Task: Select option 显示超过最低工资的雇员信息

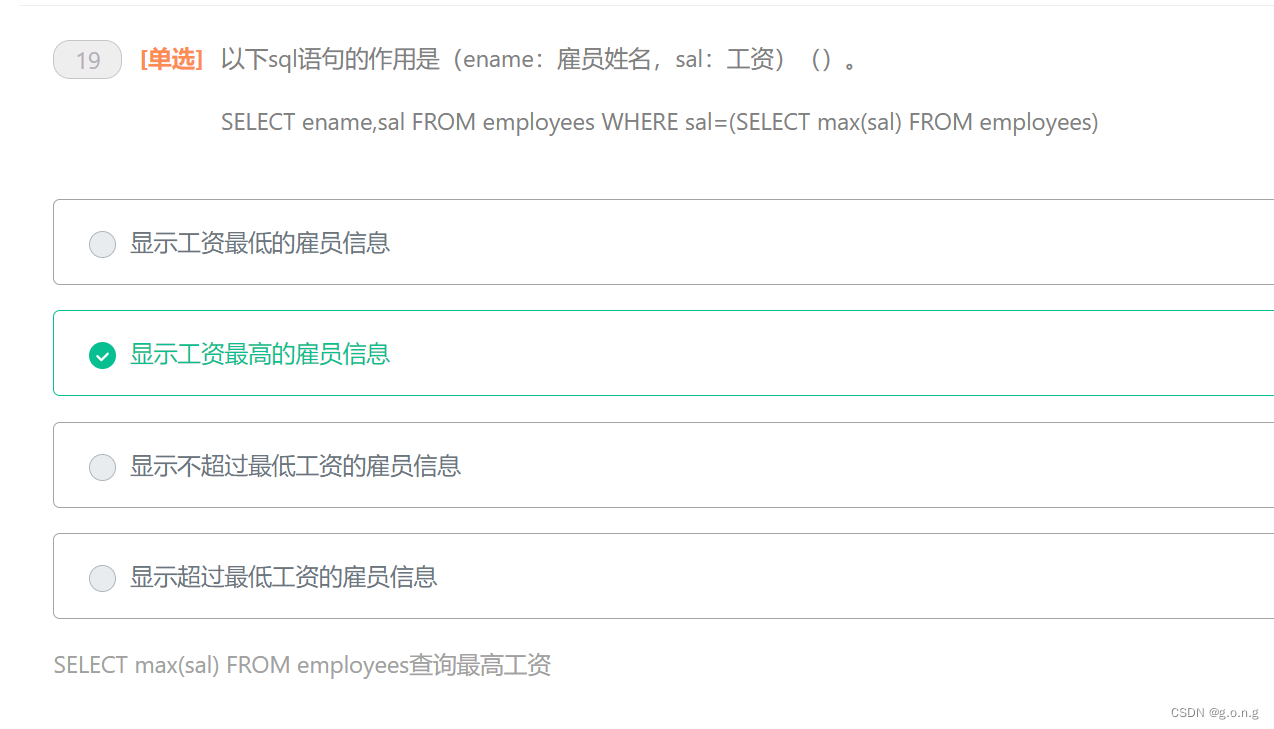Action: tap(285, 577)
